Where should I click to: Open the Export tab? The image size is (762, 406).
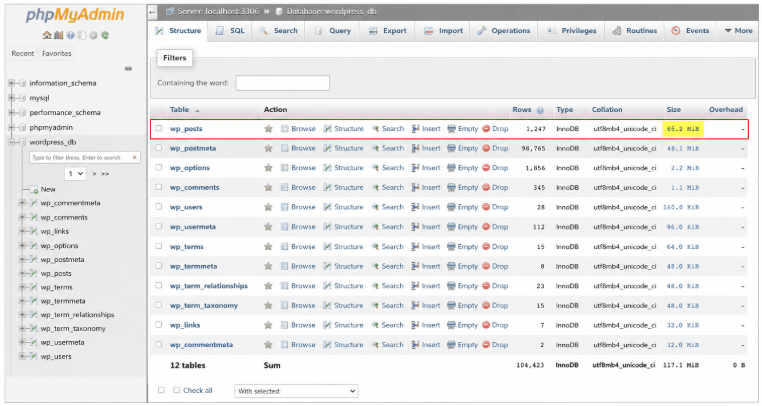(388, 31)
